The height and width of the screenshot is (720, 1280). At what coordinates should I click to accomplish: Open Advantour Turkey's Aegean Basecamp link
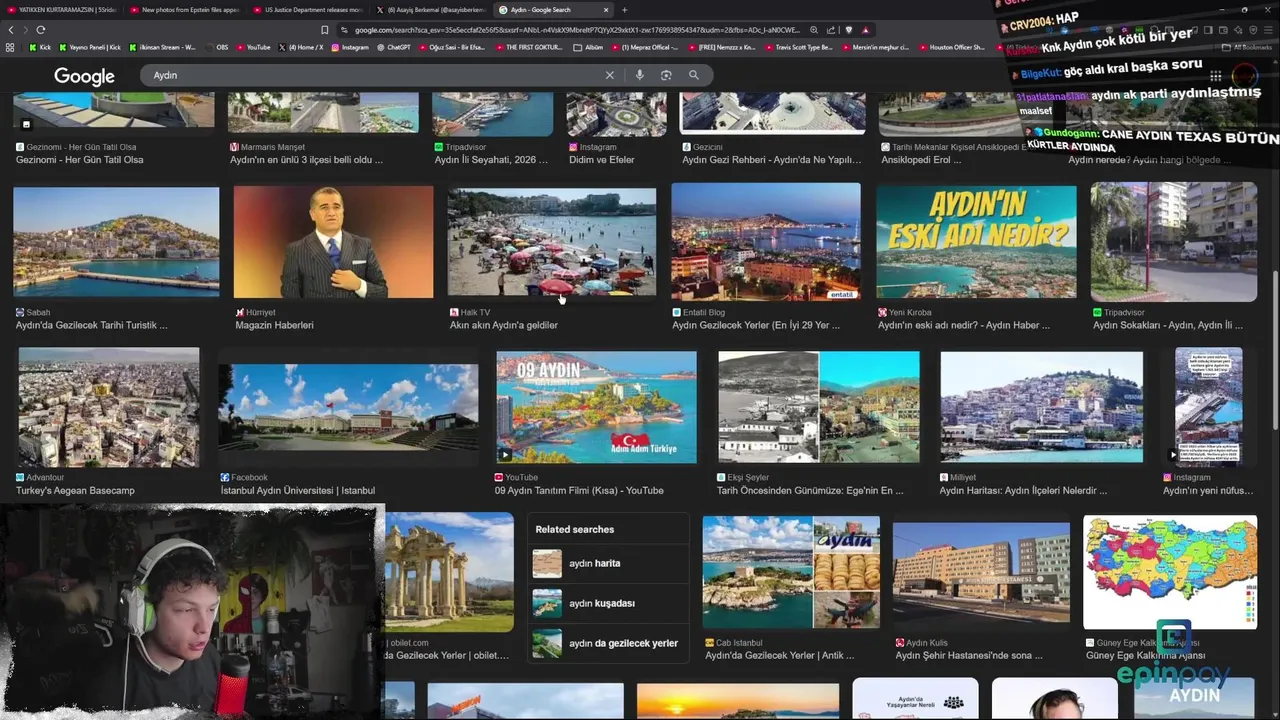click(75, 490)
